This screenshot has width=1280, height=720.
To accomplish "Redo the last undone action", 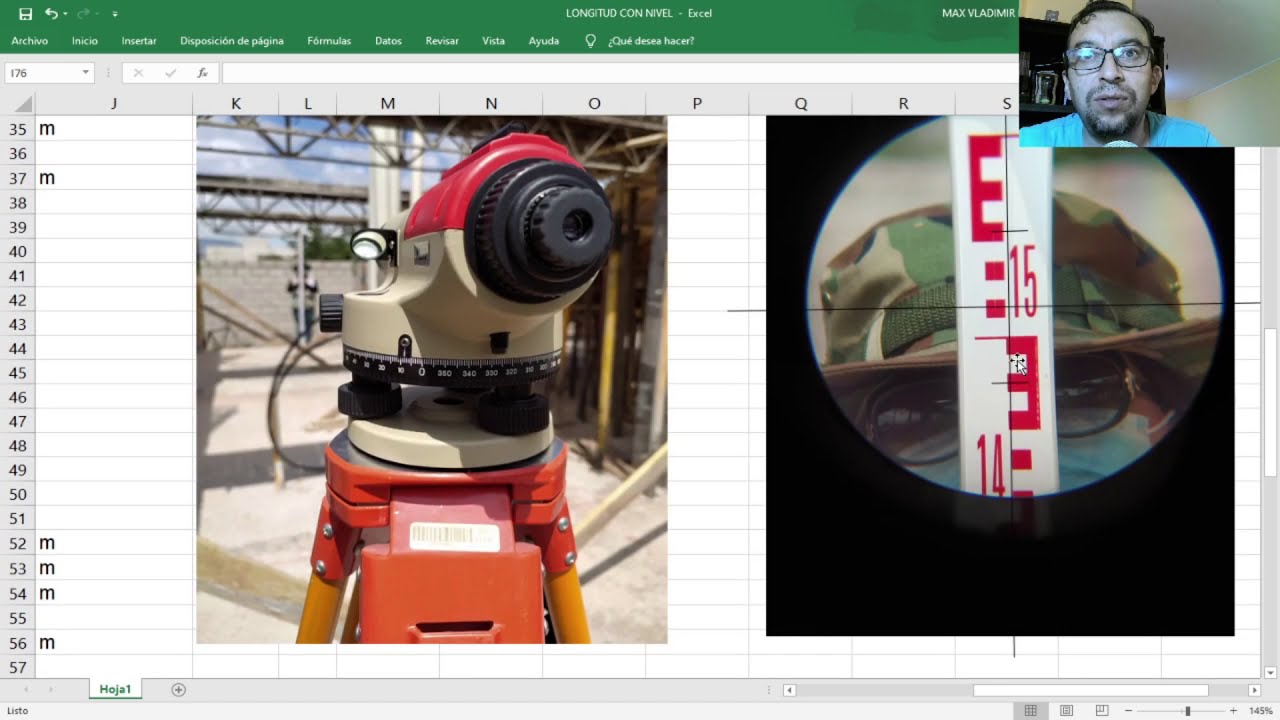I will click(83, 14).
